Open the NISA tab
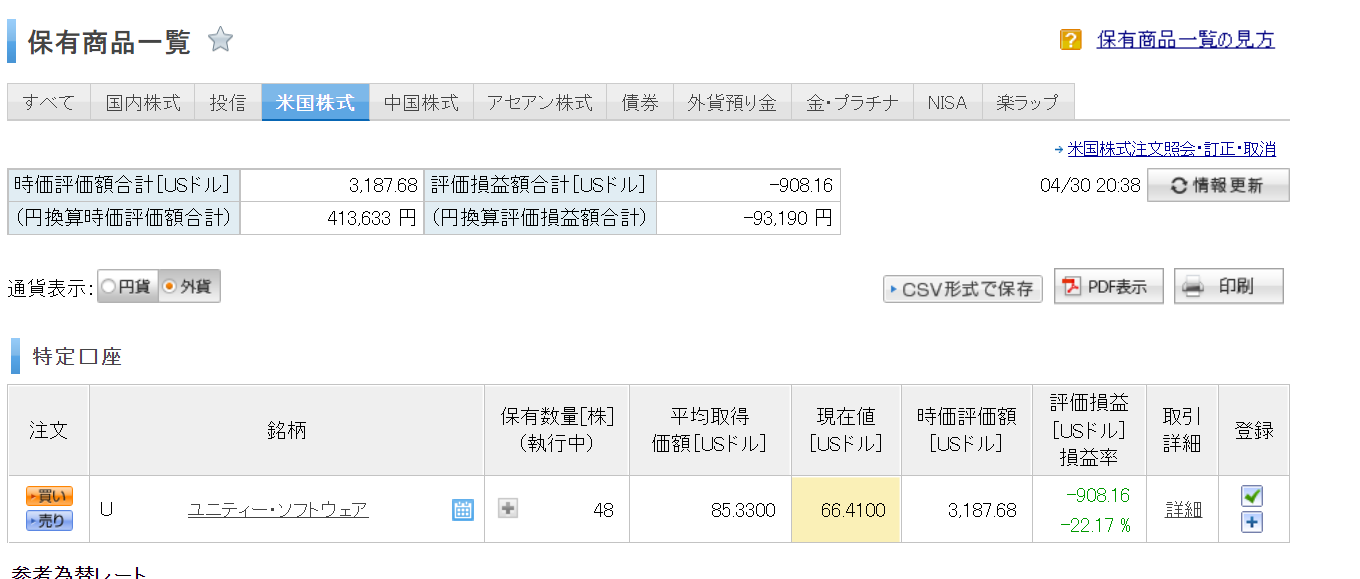Viewport: 1360px width, 579px height. (946, 102)
